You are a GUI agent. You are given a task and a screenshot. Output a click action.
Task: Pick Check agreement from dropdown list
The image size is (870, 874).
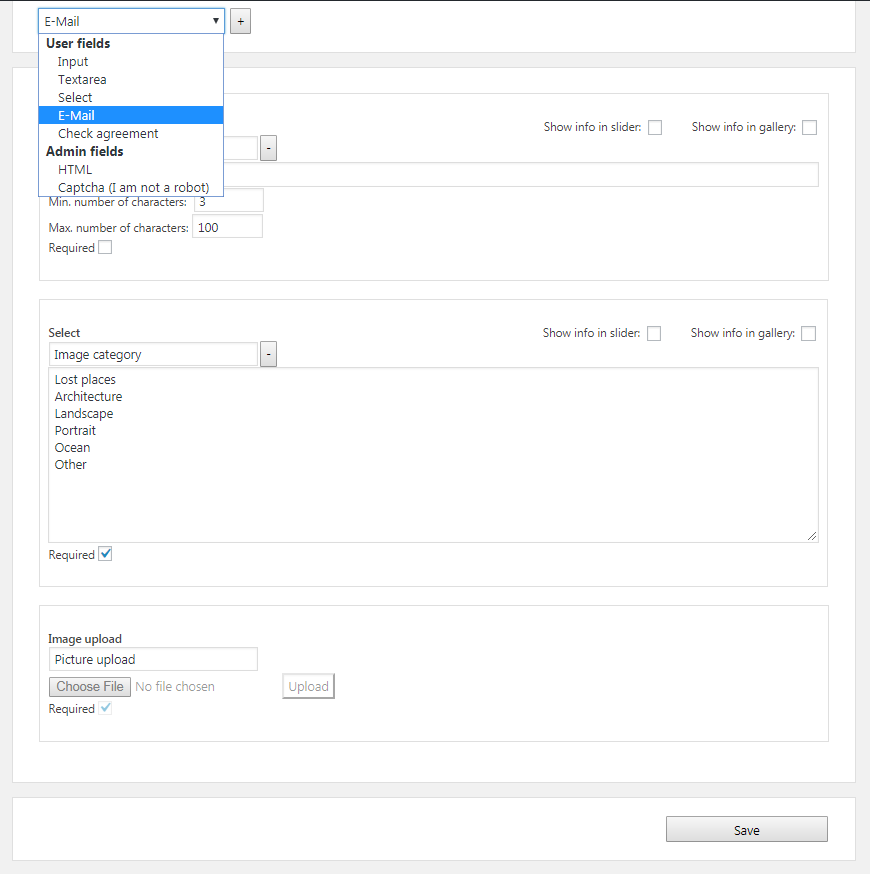[x=108, y=134]
